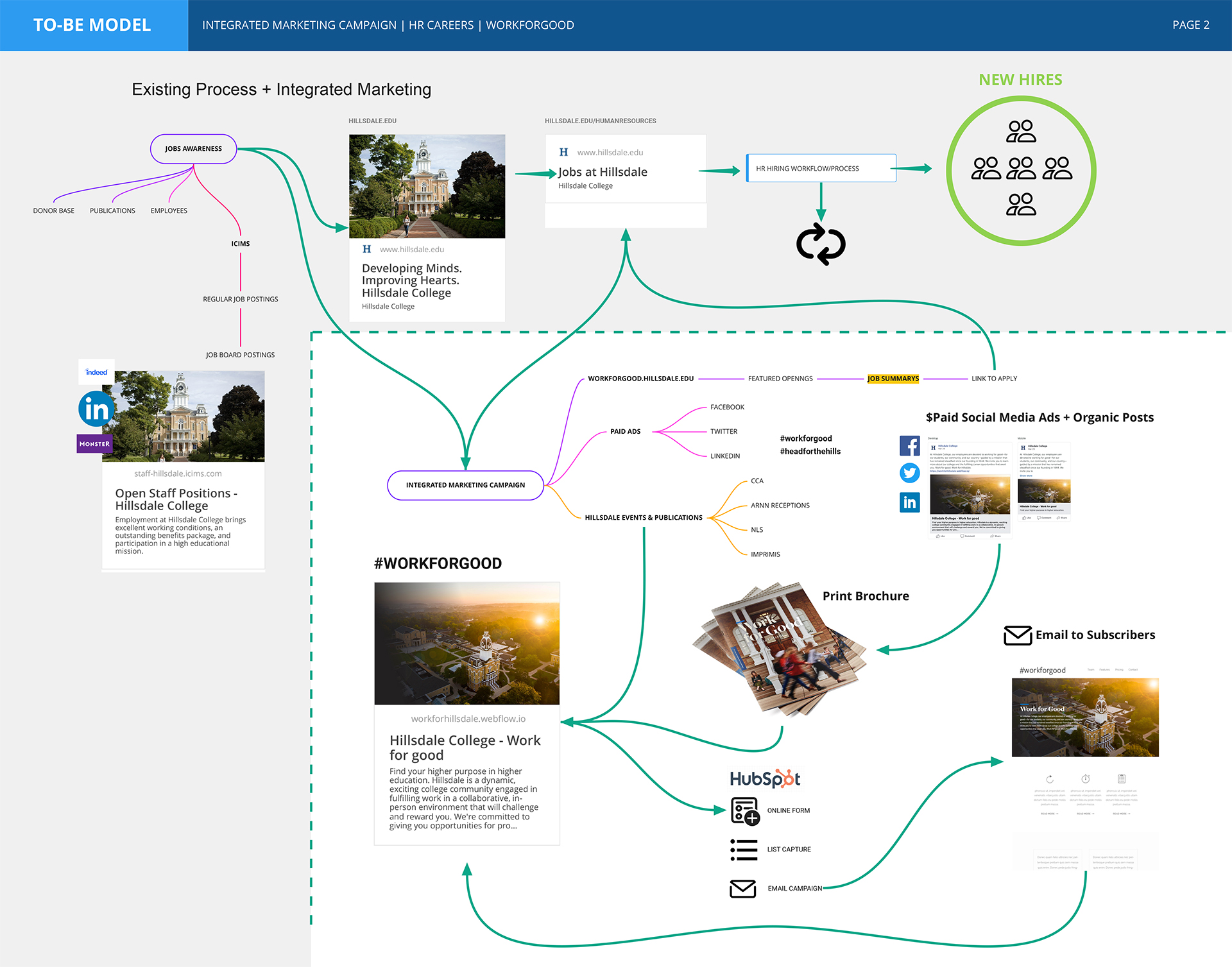Viewport: 1232px width, 967px height.
Task: Click the NLS branch label
Action: point(757,530)
